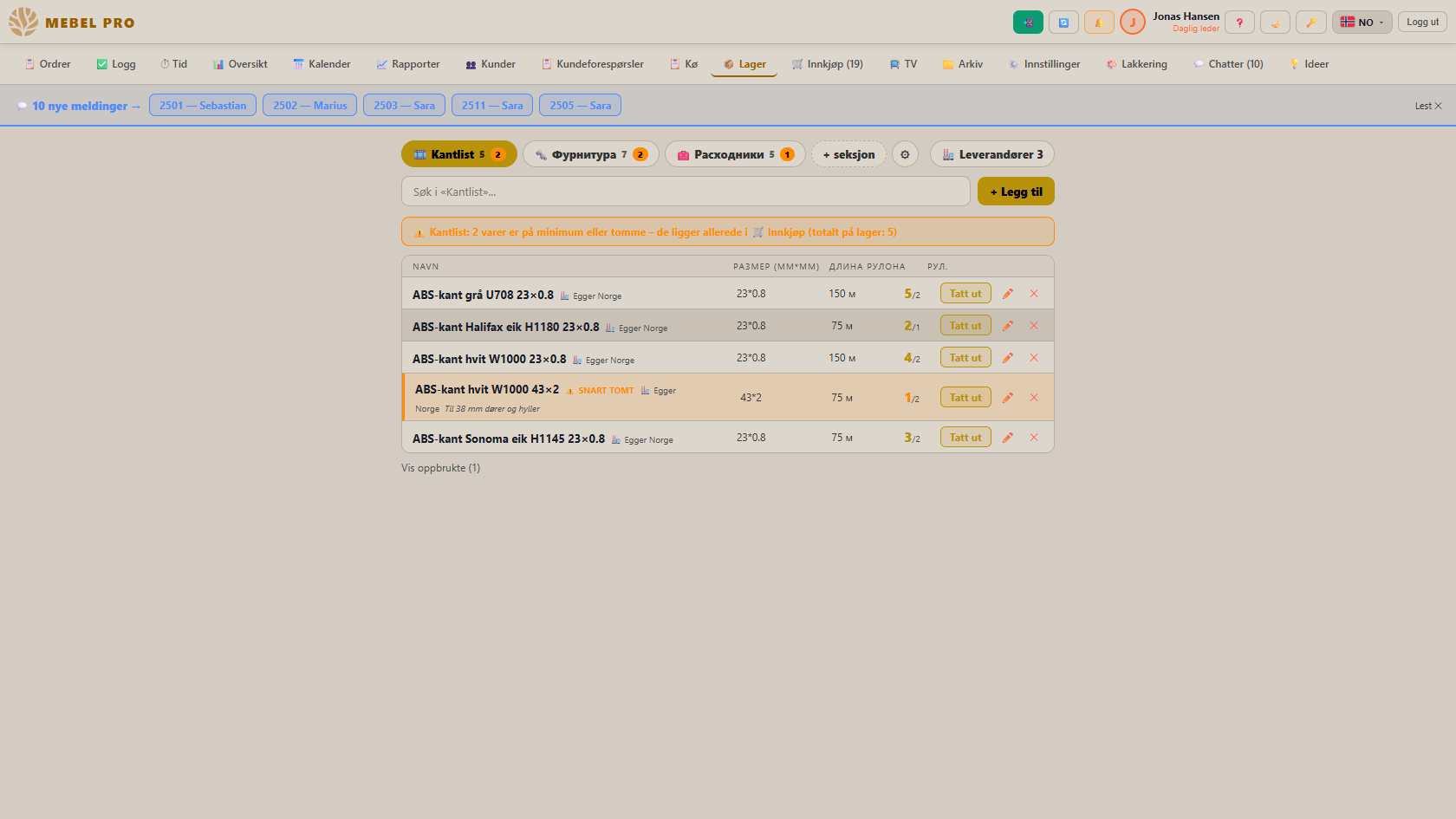Switch to the Фурнитура tab
Screen dimensions: 1456x819
pos(591,154)
